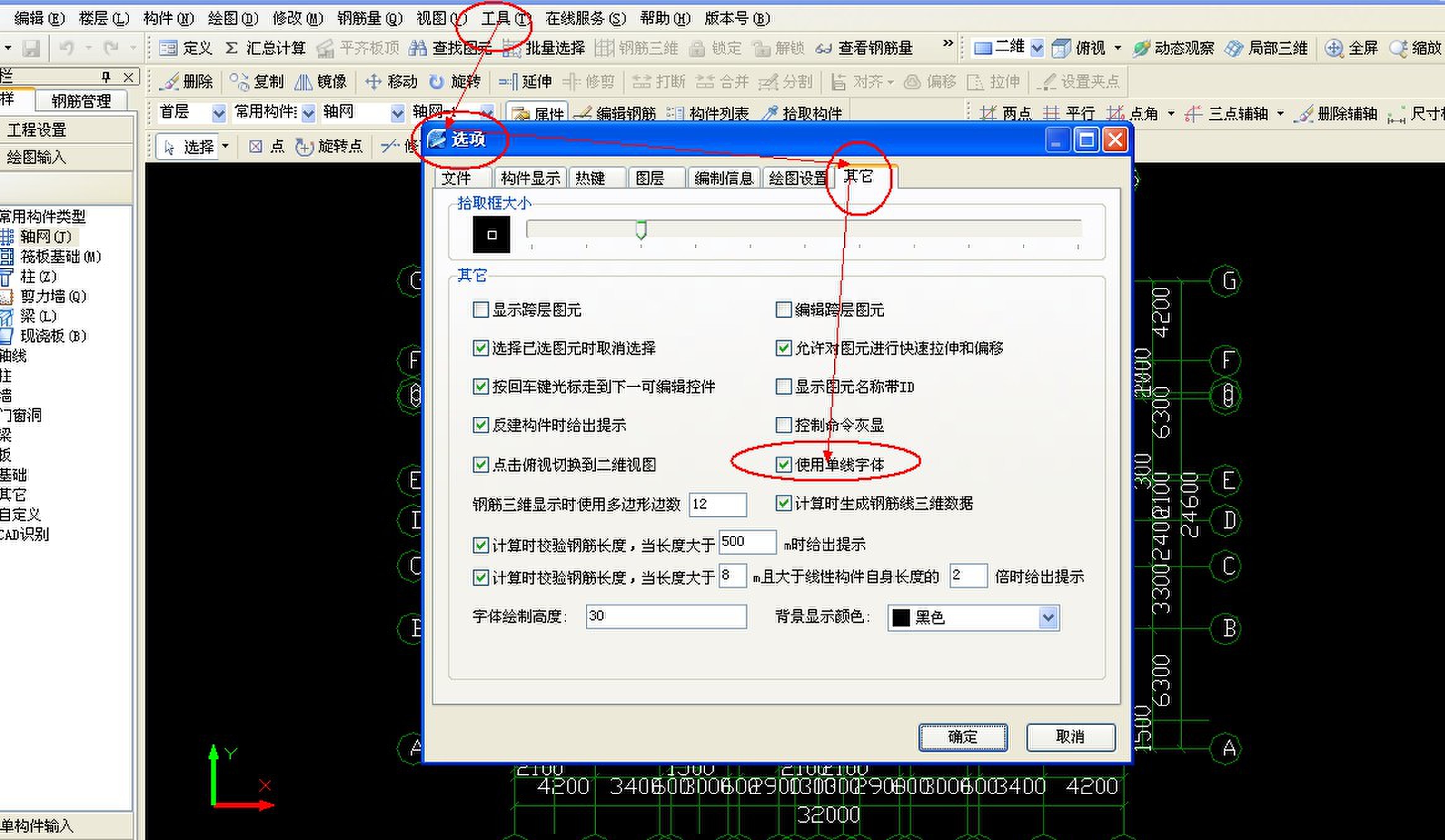Expand 俯视 view direction arrow
Viewport: 1445px width, 840px height.
coord(1118,48)
